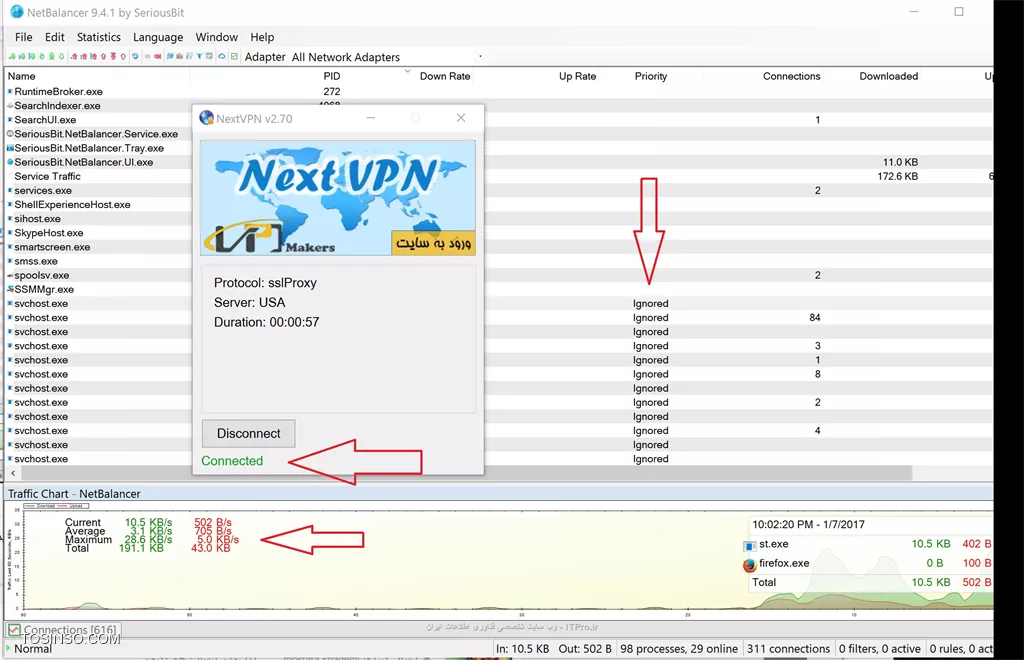Minimize the NextVPN window
This screenshot has height=660, width=1024.
[370, 118]
